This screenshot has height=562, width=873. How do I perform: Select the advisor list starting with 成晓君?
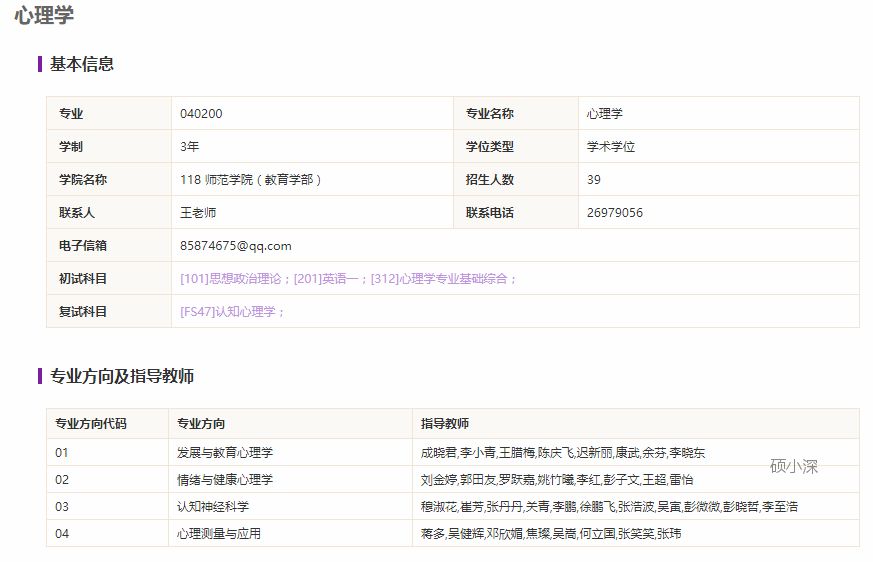point(562,453)
